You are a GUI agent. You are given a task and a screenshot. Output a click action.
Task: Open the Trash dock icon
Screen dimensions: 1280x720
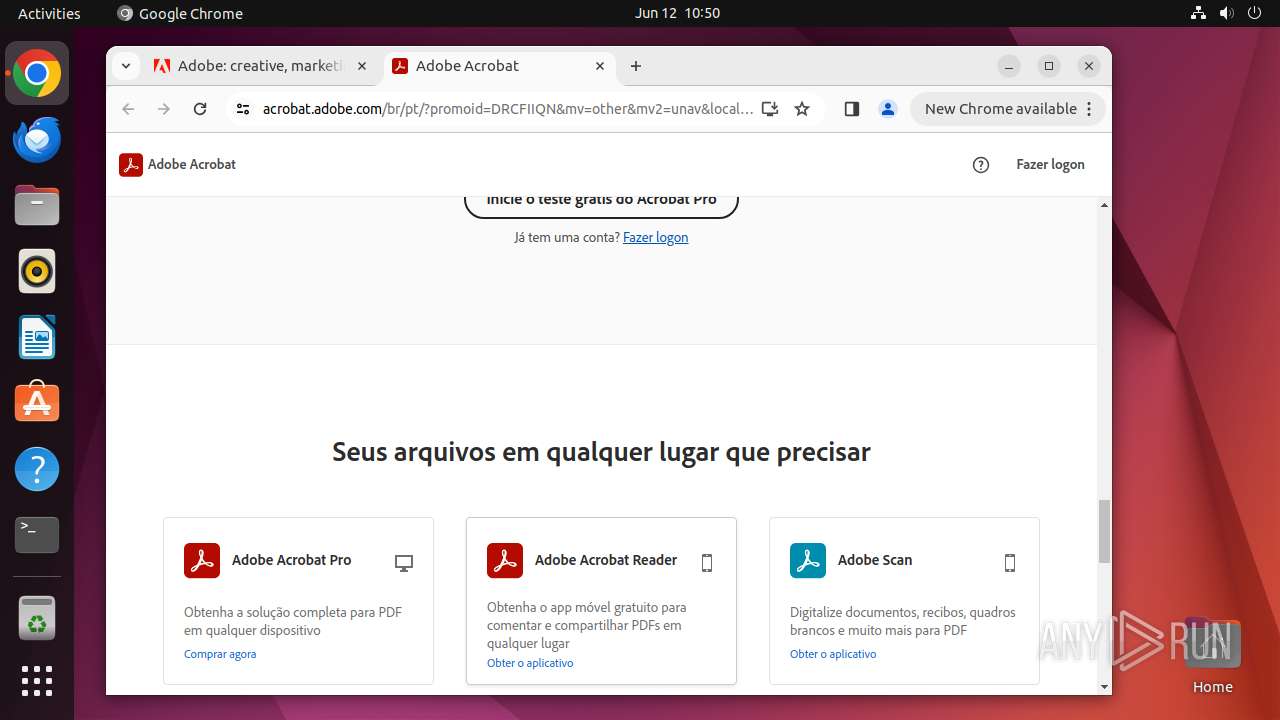pos(37,619)
